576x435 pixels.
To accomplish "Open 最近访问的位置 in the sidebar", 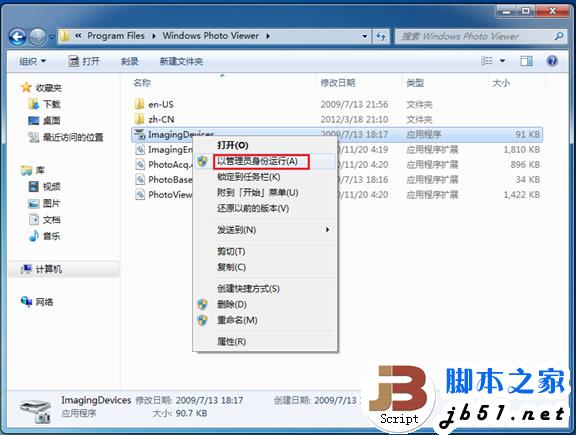I will [x=73, y=137].
